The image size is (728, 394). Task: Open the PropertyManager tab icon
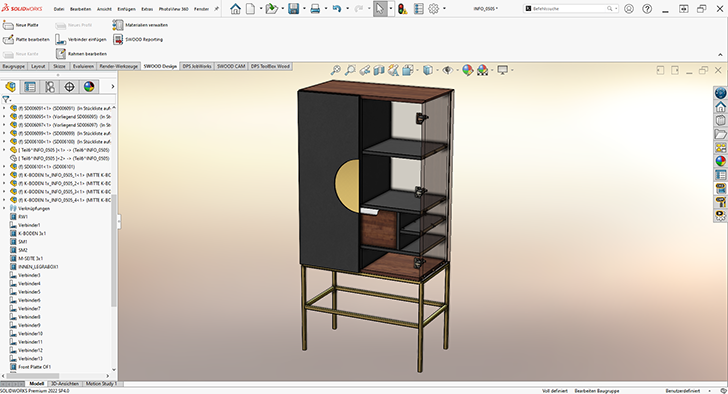tap(30, 87)
